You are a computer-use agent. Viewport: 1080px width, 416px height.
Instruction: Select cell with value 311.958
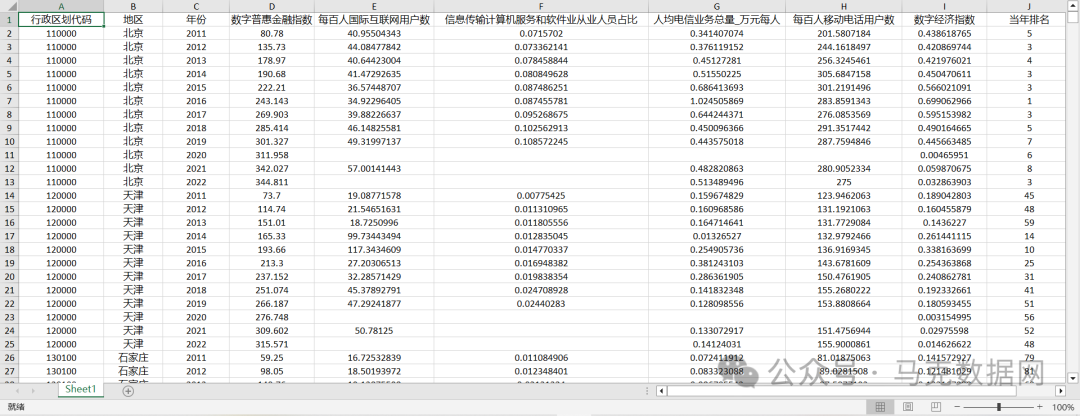pos(271,155)
